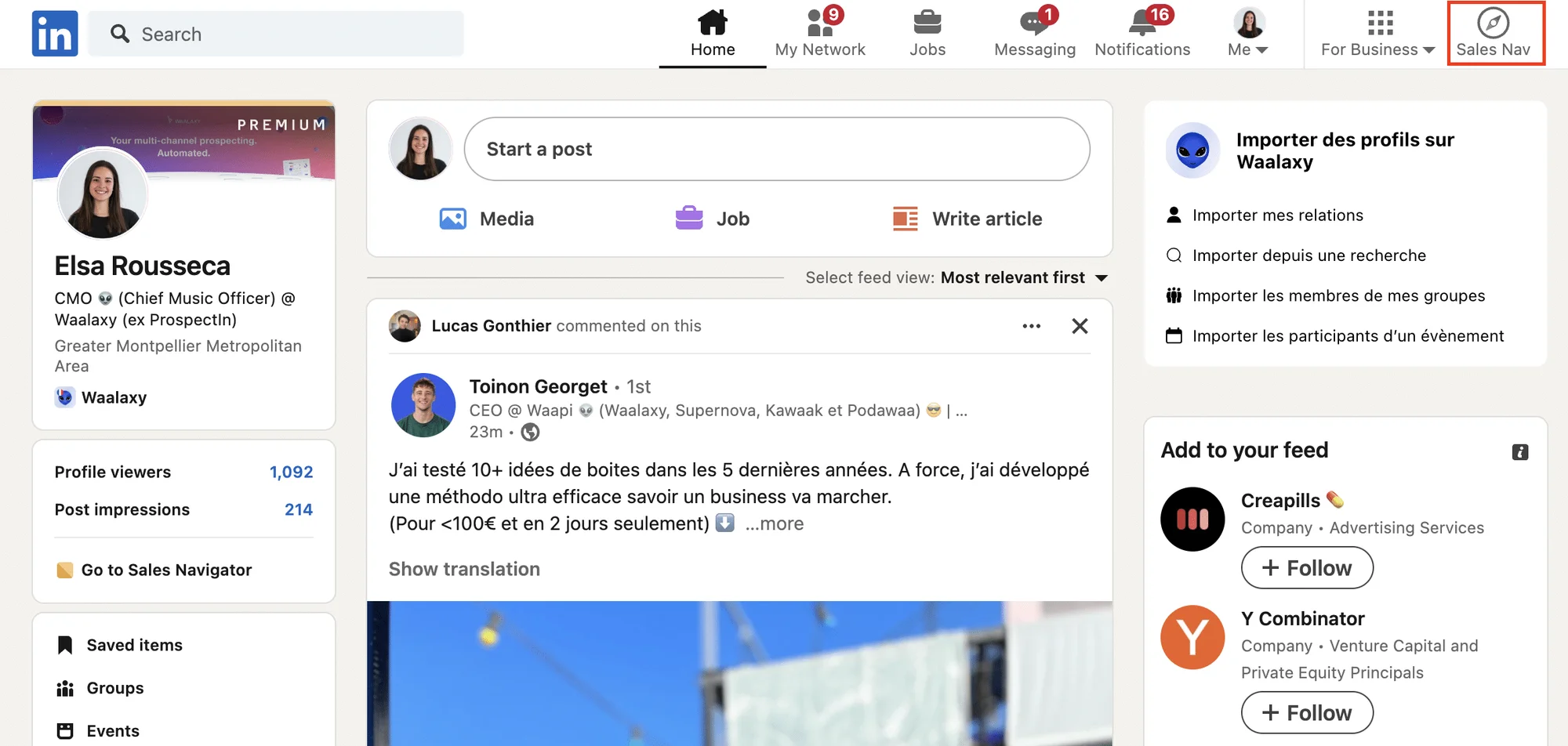This screenshot has width=1568, height=746.
Task: Follow Y Combinator
Action: [x=1307, y=712]
